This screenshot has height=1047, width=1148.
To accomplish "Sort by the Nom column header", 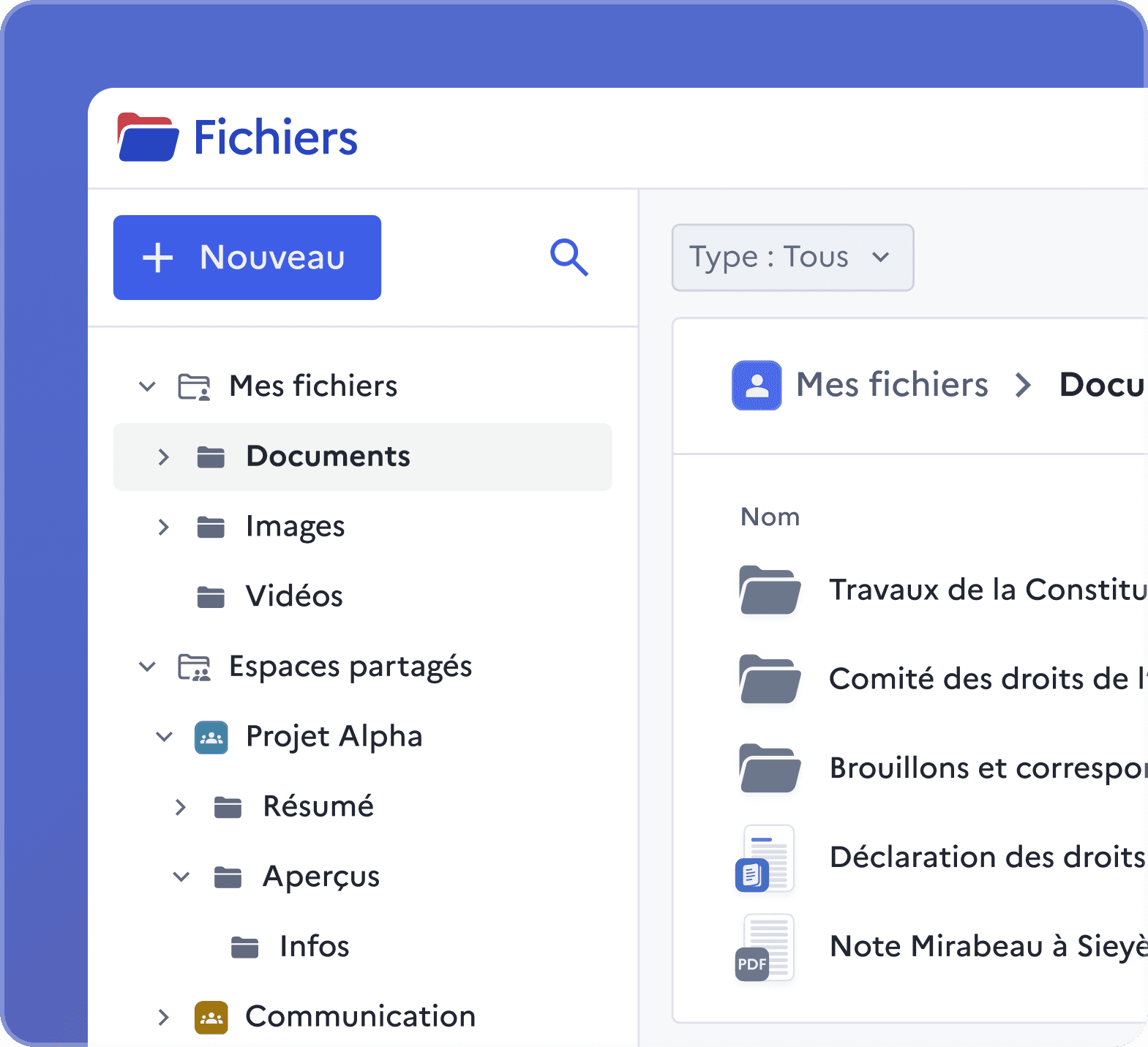I will click(770, 517).
